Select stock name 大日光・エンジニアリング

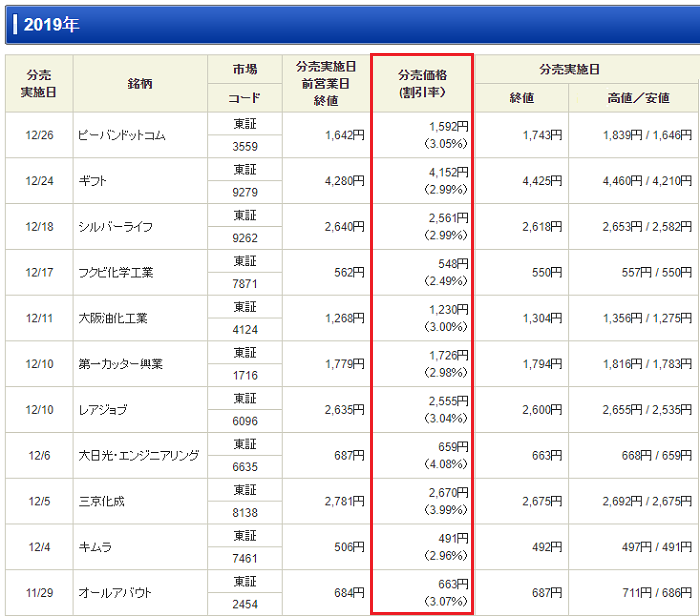[139, 455]
